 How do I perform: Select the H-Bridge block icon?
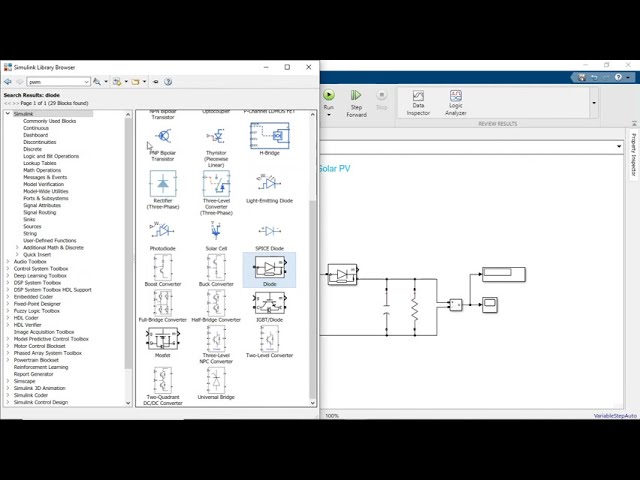(269, 136)
